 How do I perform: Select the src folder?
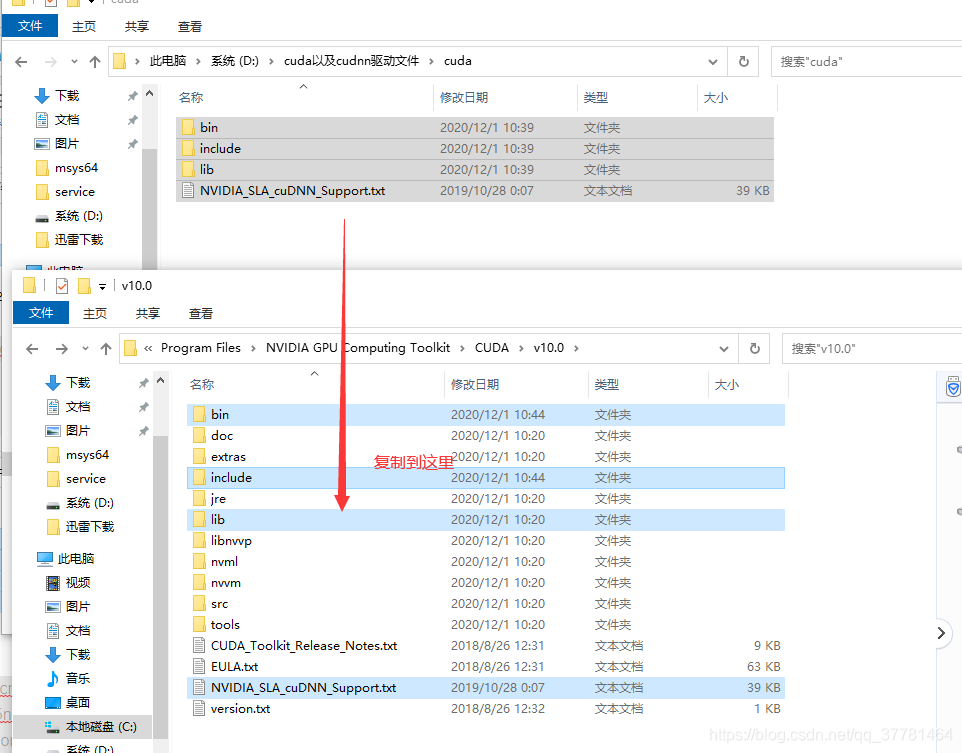point(485,604)
